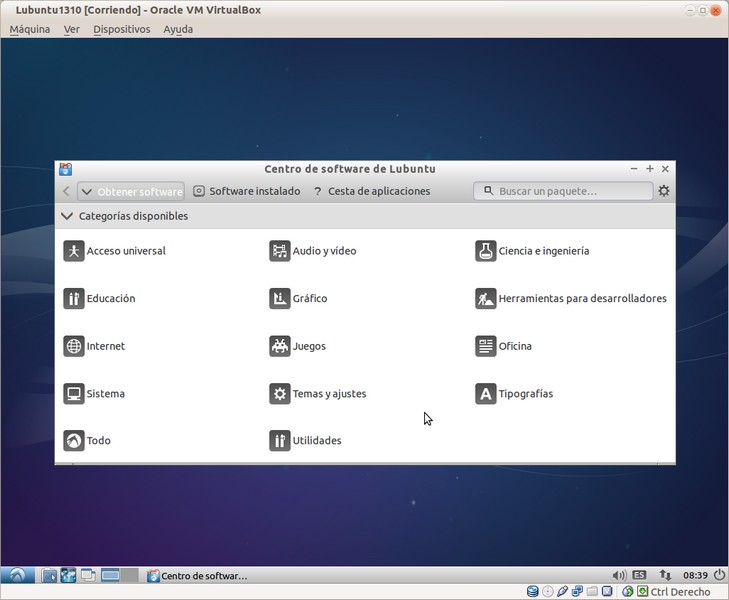The image size is (729, 600).
Task: Open the Temas y ajustes gear icon
Action: (279, 394)
